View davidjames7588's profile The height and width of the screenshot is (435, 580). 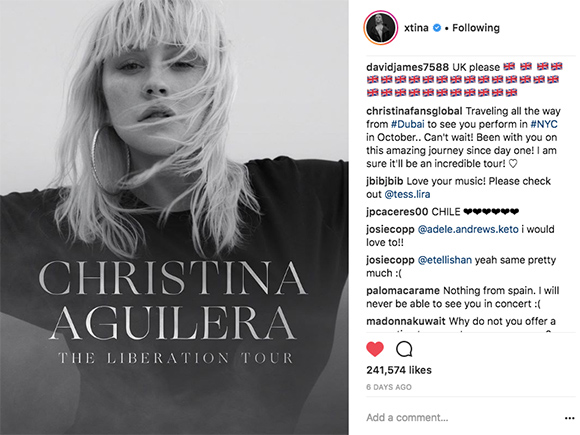pyautogui.click(x=407, y=67)
